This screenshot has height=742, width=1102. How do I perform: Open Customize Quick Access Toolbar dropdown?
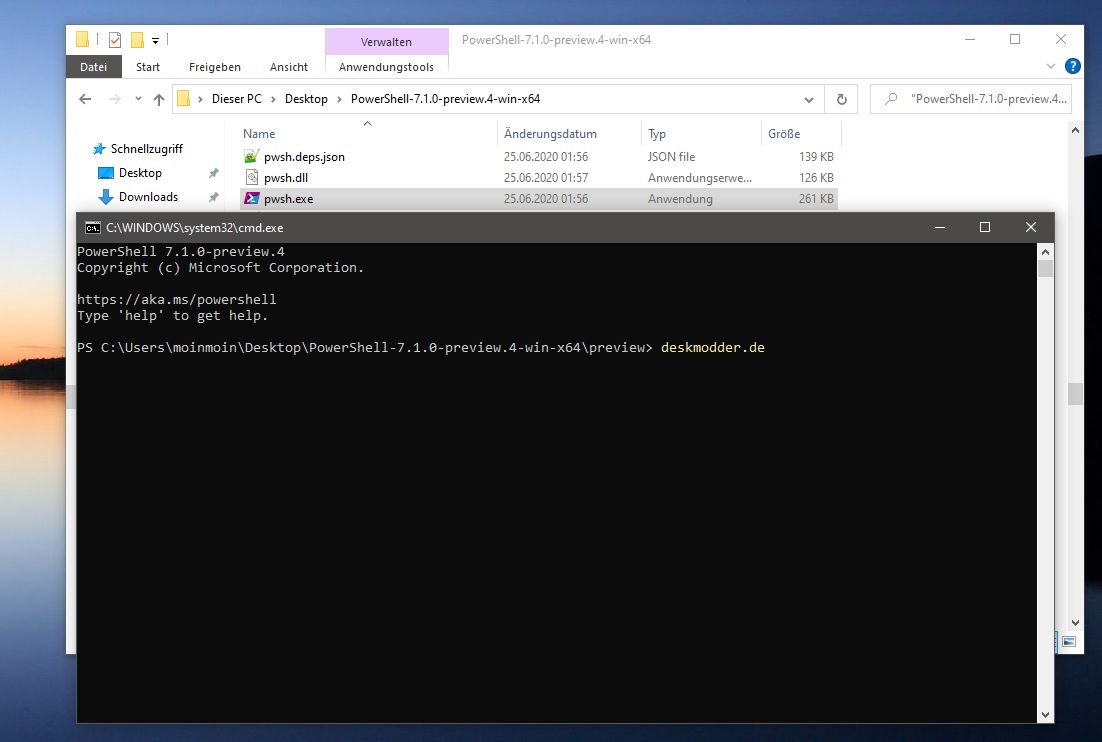pyautogui.click(x=155, y=41)
